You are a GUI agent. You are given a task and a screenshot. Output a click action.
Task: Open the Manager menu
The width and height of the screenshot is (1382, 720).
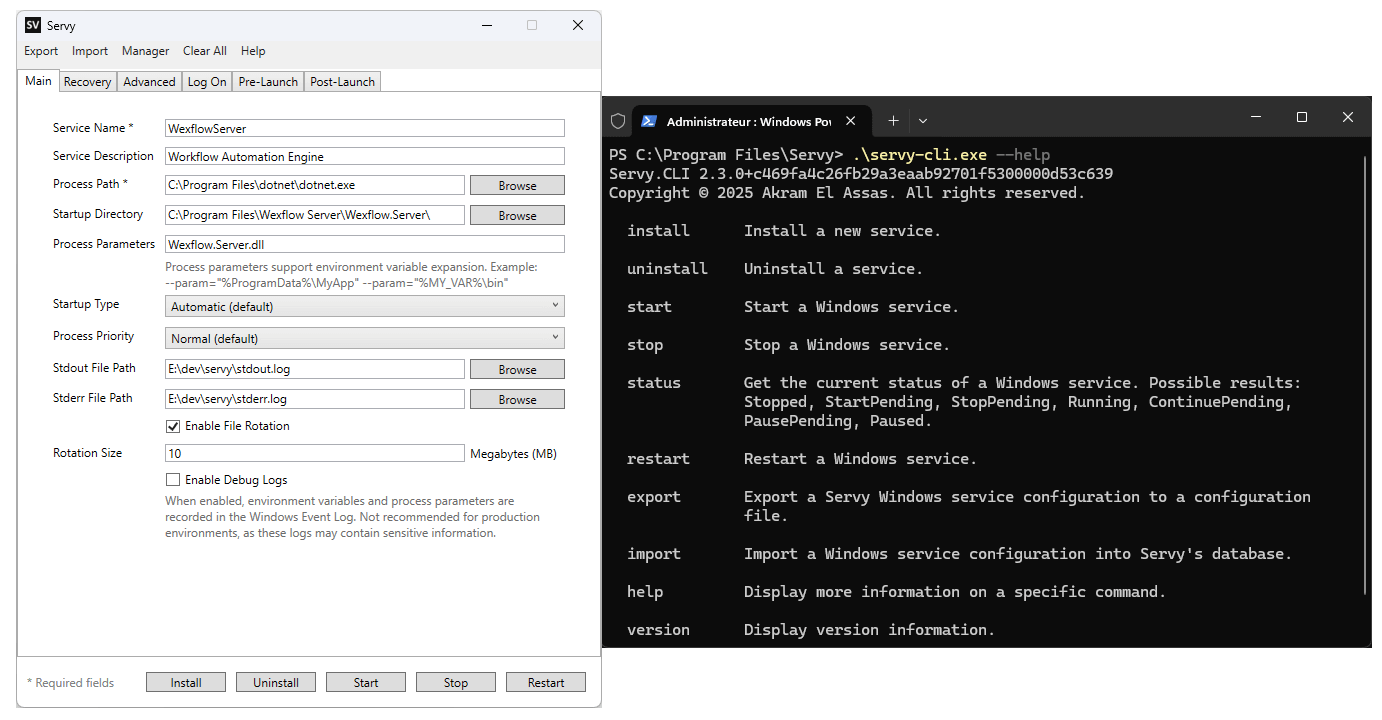click(145, 50)
